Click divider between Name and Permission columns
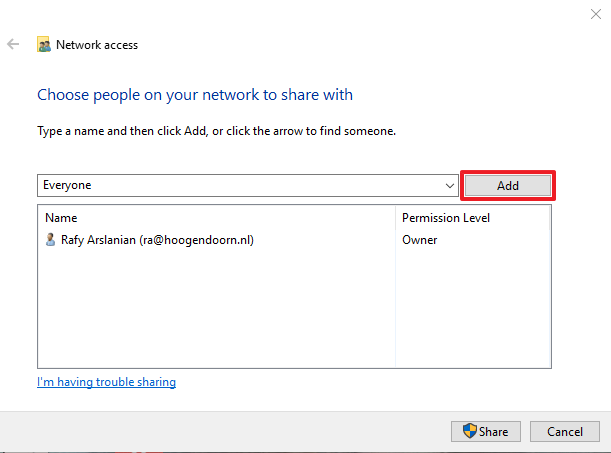The image size is (611, 453). (395, 218)
